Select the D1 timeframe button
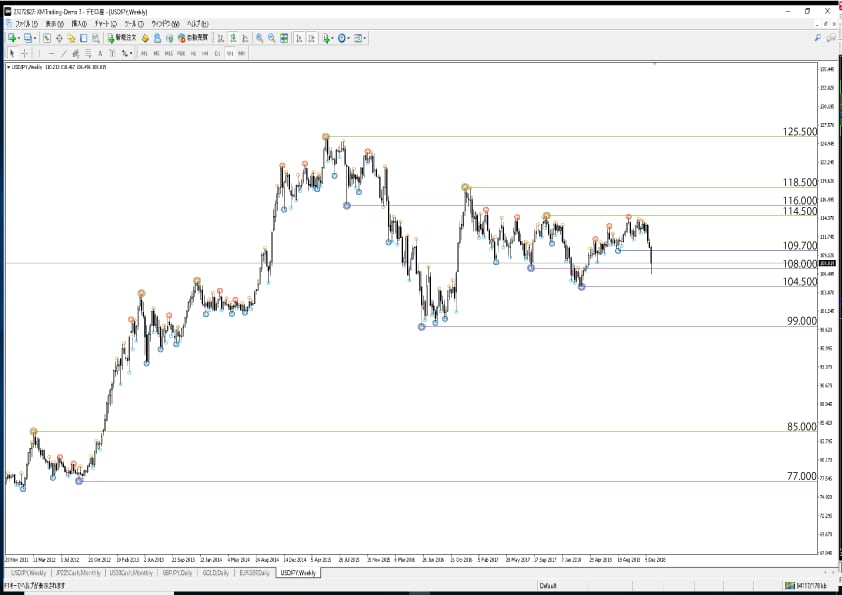Image resolution: width=842 pixels, height=595 pixels. 217,53
